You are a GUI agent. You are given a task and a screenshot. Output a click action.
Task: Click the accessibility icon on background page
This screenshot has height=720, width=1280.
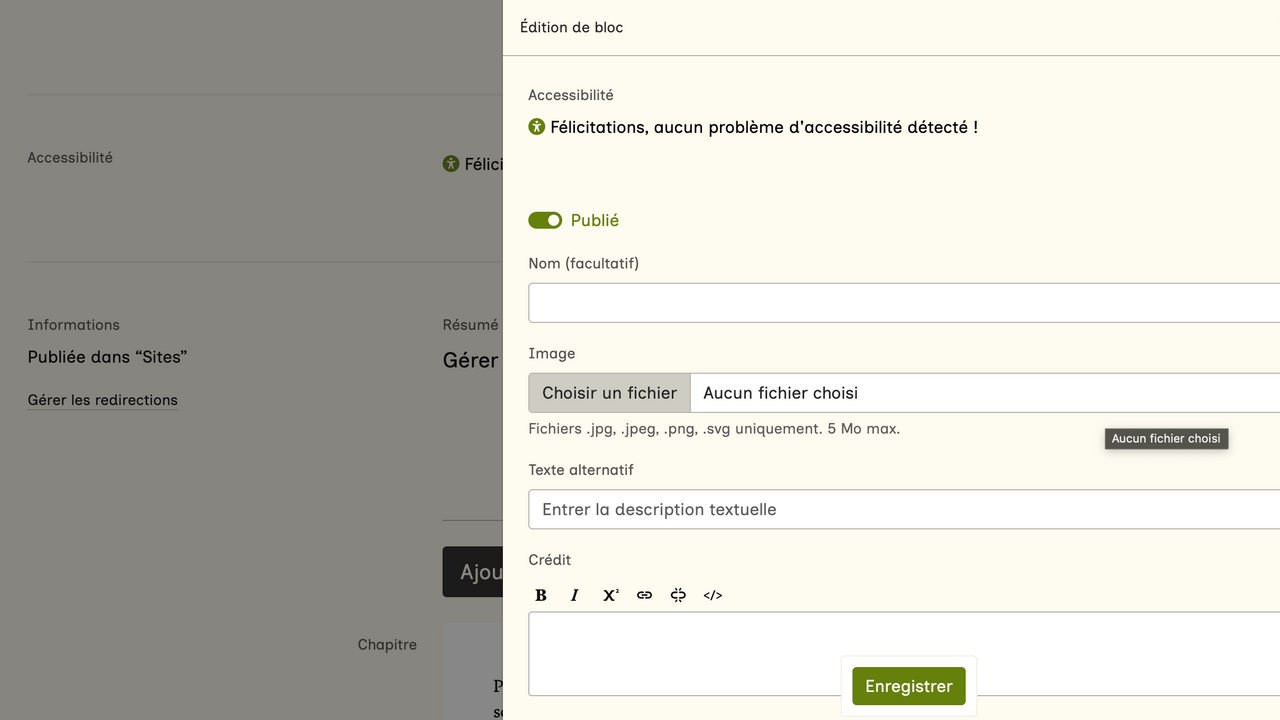point(451,164)
